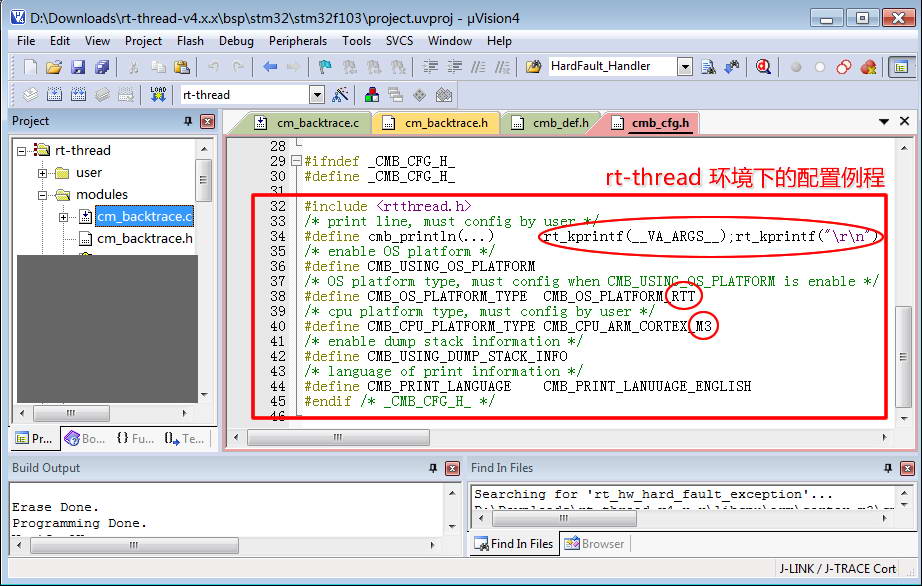
Task: Pin the Project panel
Action: (188, 121)
